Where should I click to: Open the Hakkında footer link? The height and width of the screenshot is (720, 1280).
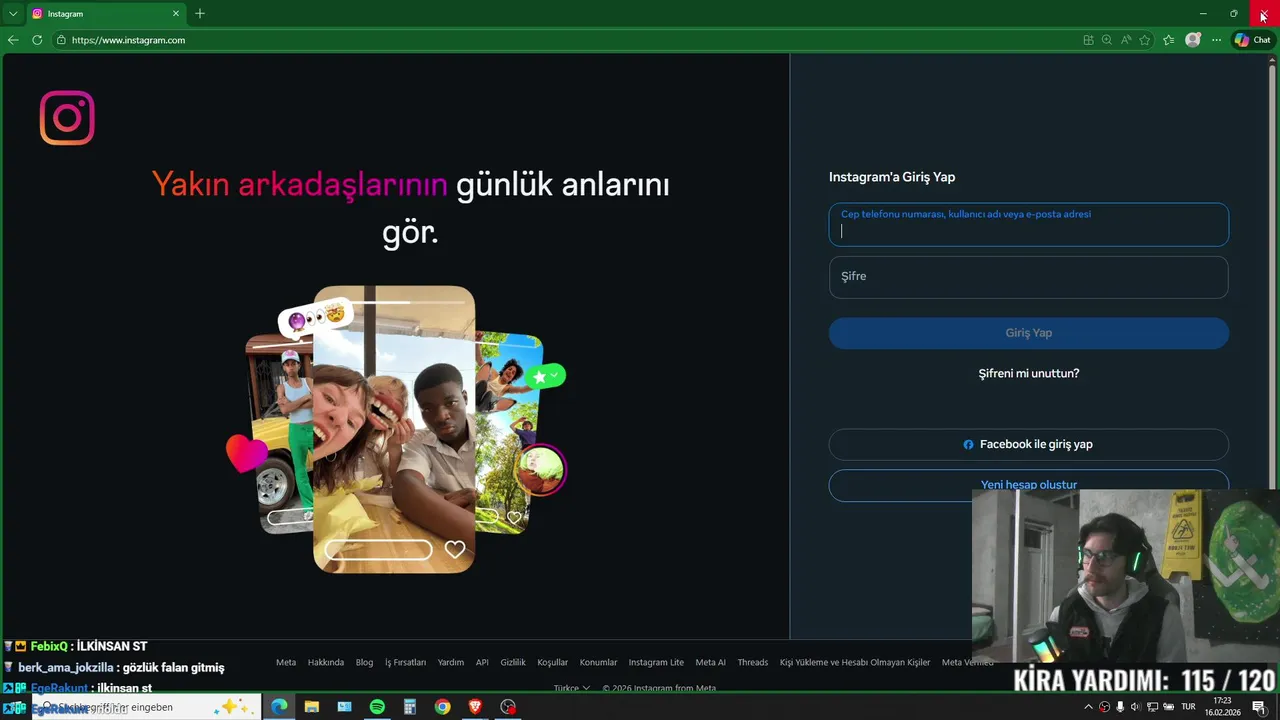[326, 662]
